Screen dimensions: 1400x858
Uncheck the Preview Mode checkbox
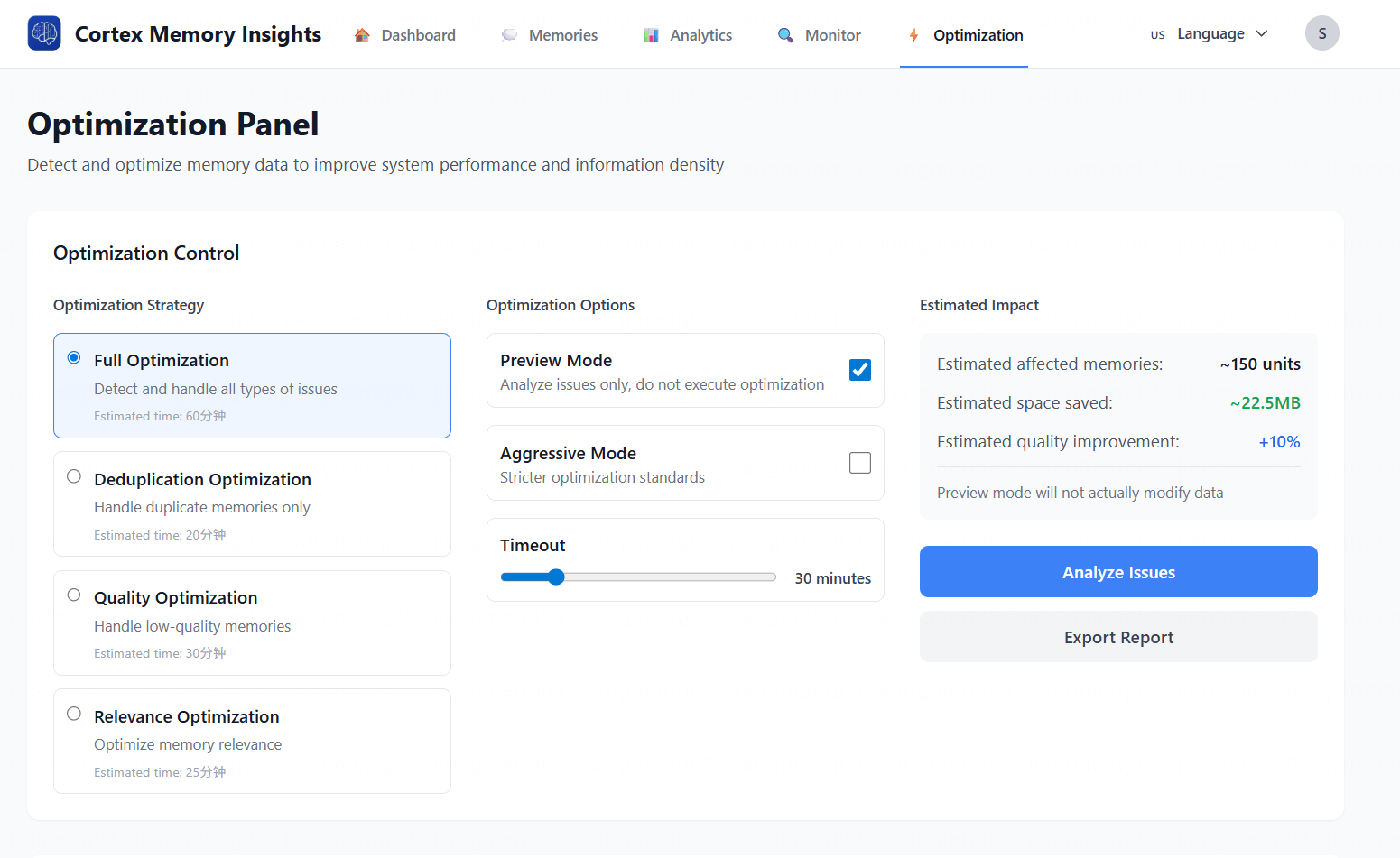(860, 370)
